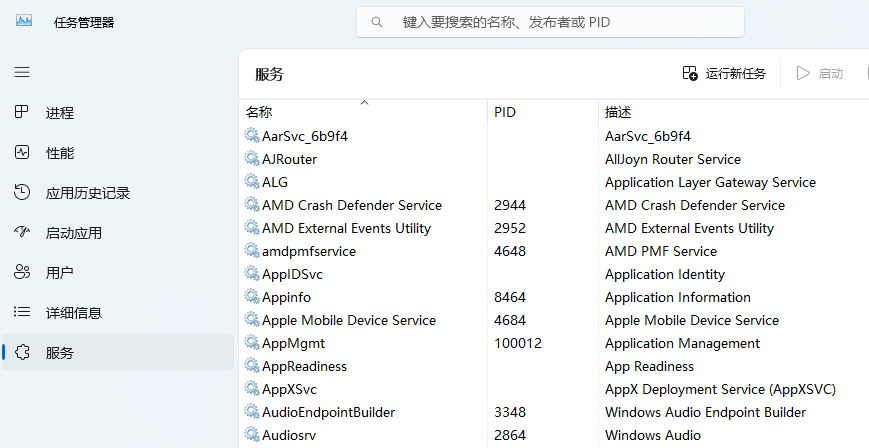The width and height of the screenshot is (869, 448).
Task: Click the Services (服务) puzzle icon
Action: (x=22, y=352)
